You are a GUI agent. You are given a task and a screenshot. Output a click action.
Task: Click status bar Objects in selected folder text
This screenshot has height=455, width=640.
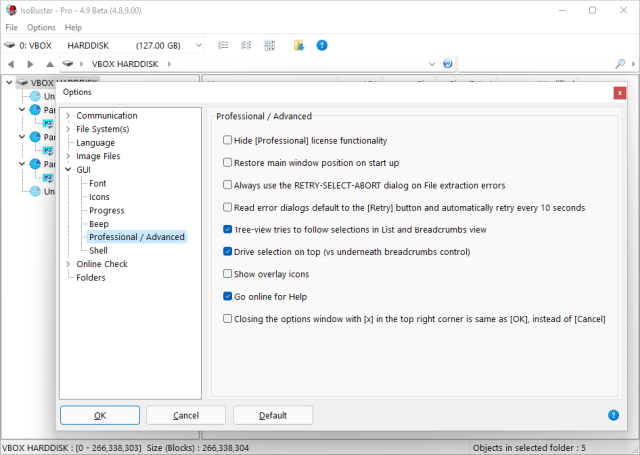pyautogui.click(x=529, y=448)
